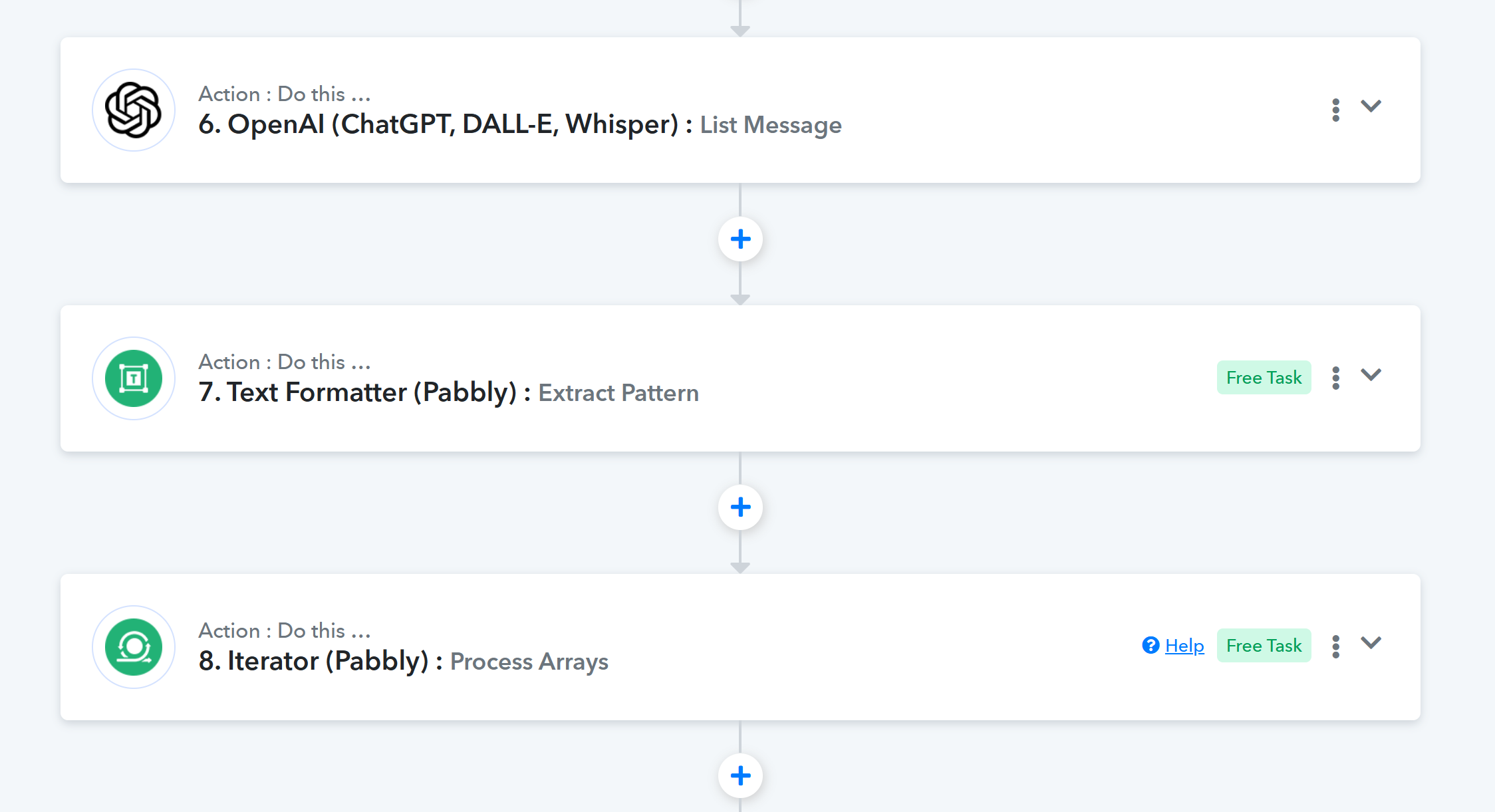Click the blue question mark help icon
Image resolution: width=1495 pixels, height=812 pixels.
coord(1151,645)
